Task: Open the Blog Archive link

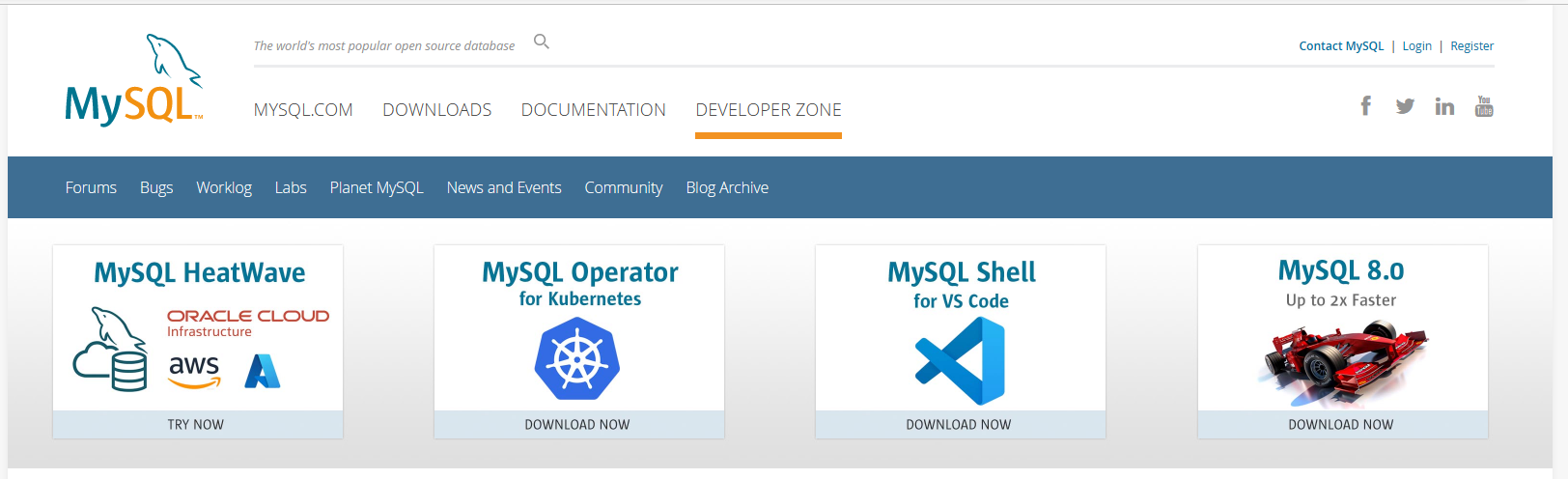Action: click(727, 187)
